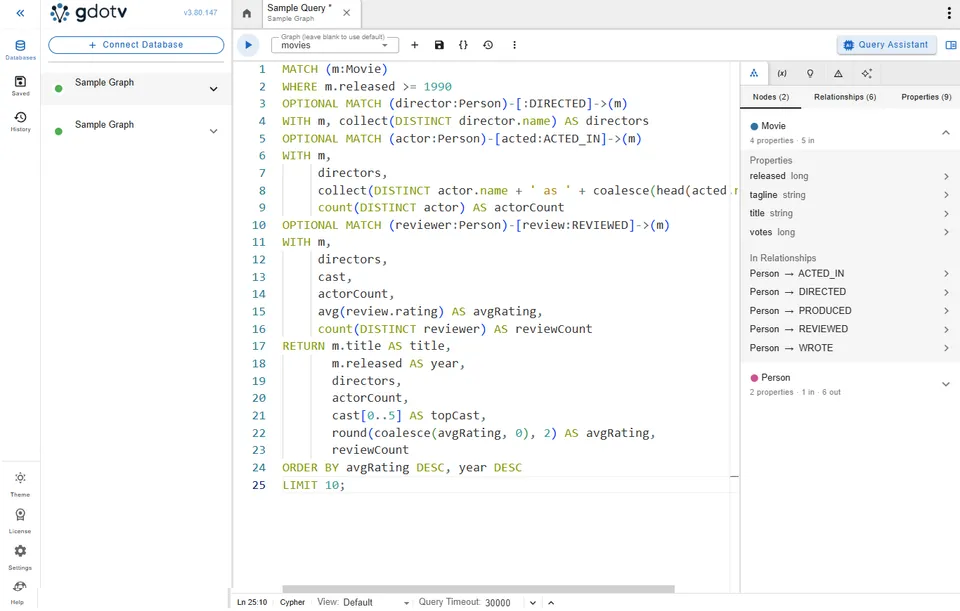The width and height of the screenshot is (960, 611).
Task: Switch to Nodes (2) tab
Action: point(770,97)
